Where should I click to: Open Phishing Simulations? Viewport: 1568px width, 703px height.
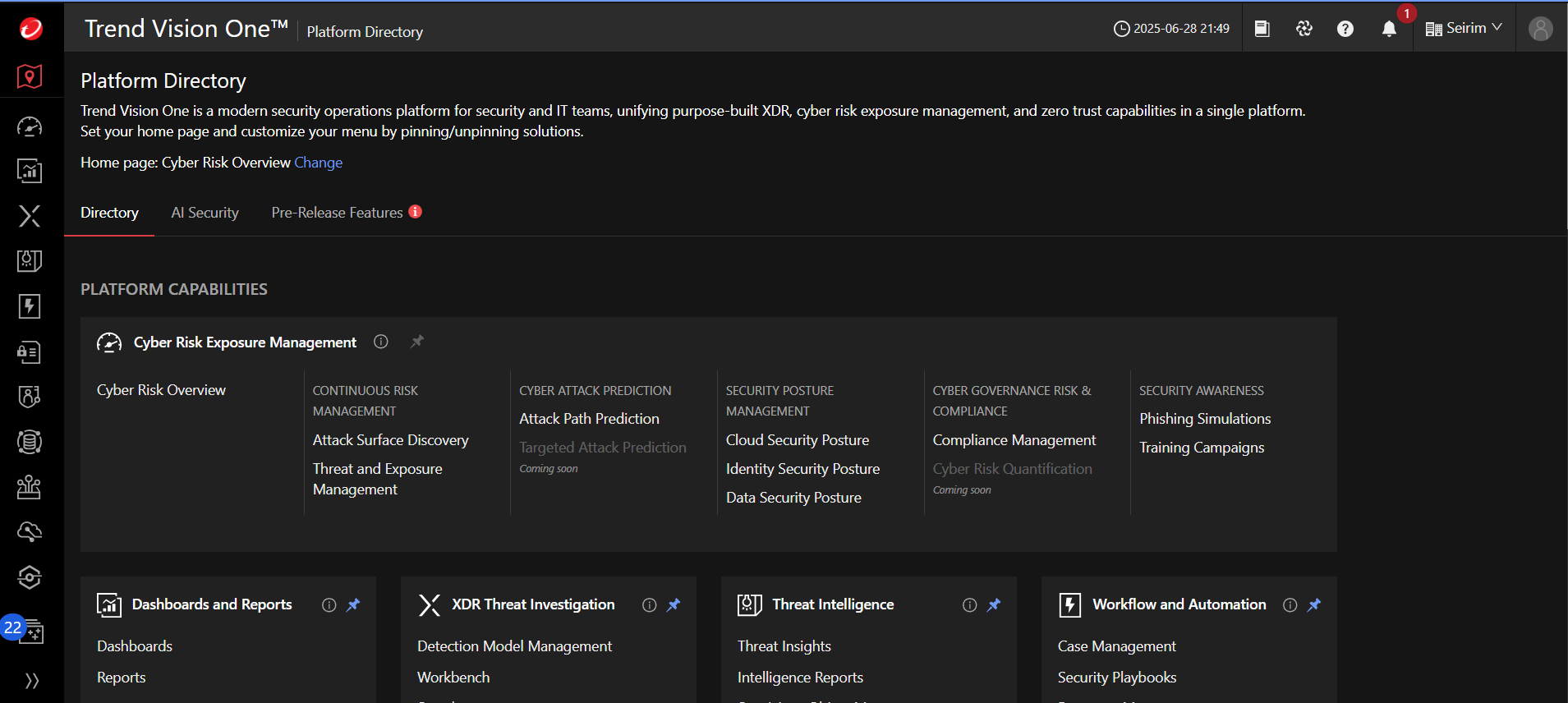(1205, 419)
